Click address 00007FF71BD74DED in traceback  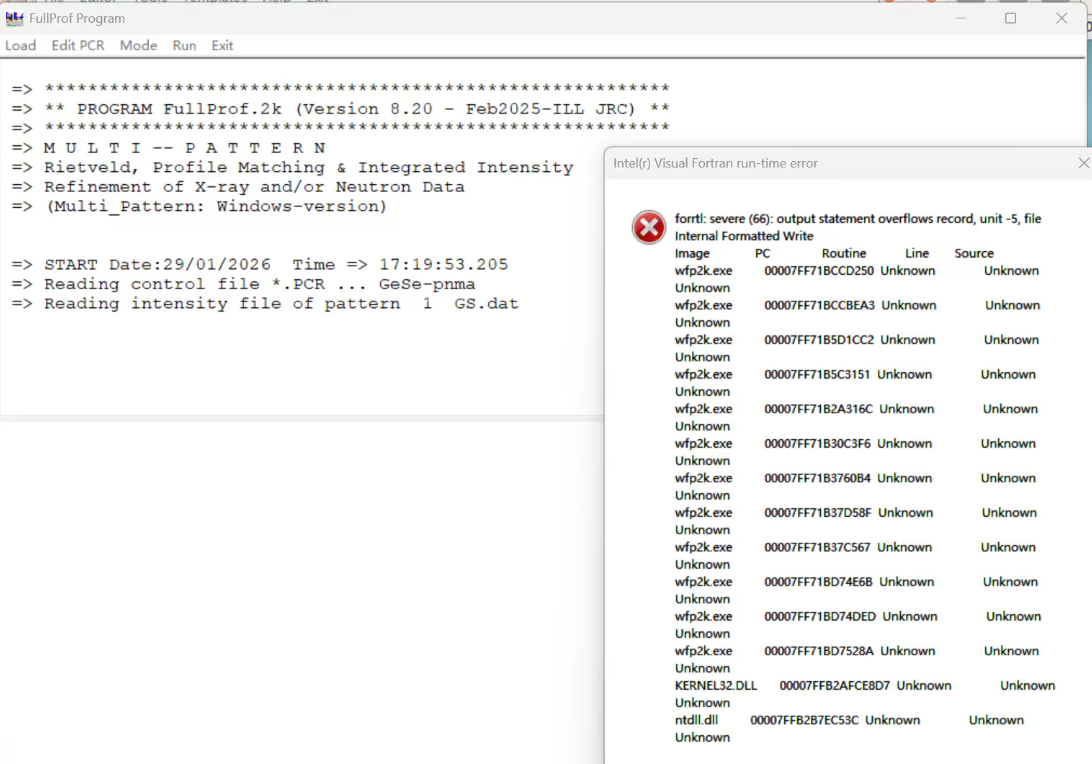point(820,616)
